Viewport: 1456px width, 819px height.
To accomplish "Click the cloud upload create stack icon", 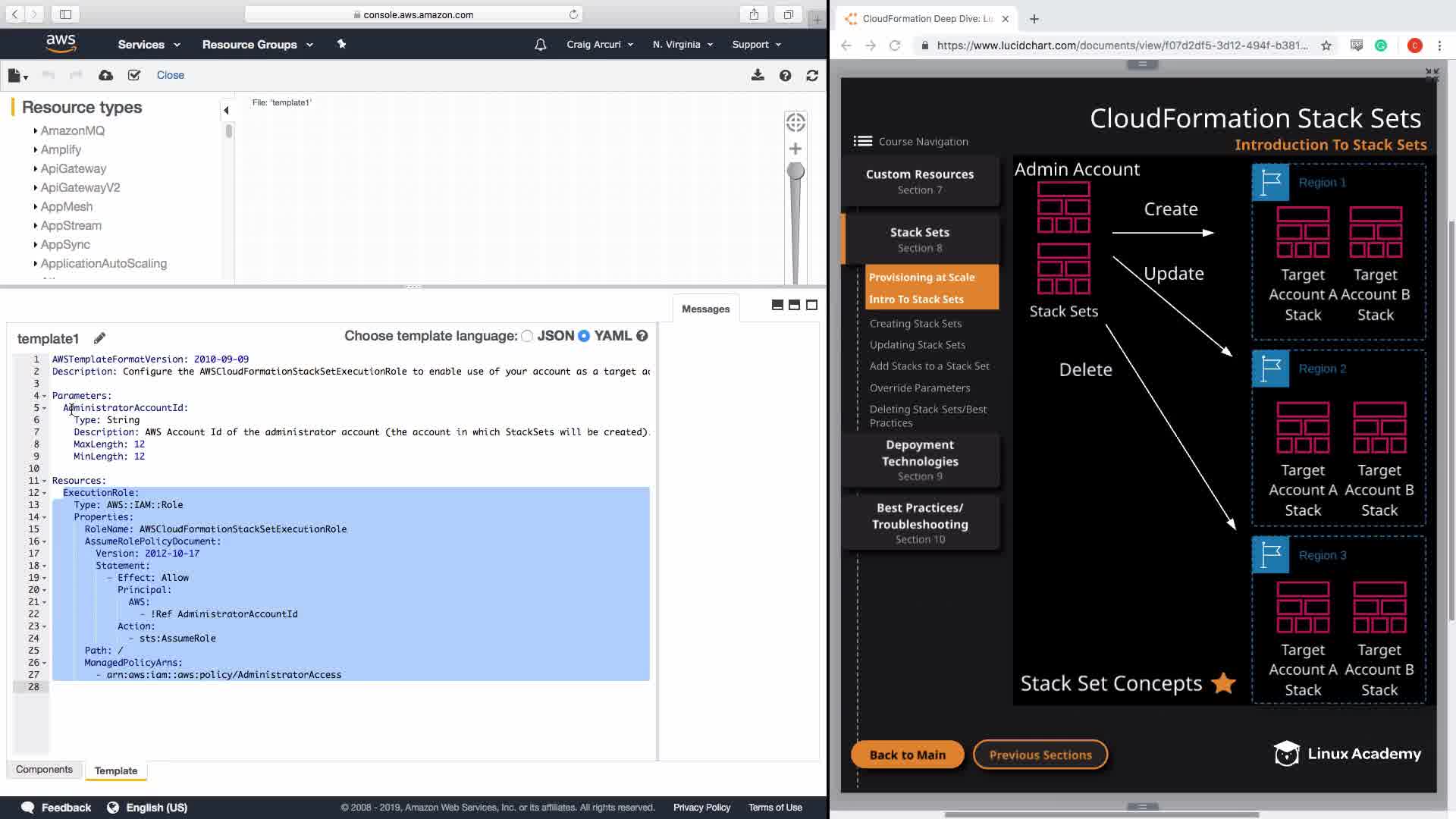I will pos(105,75).
